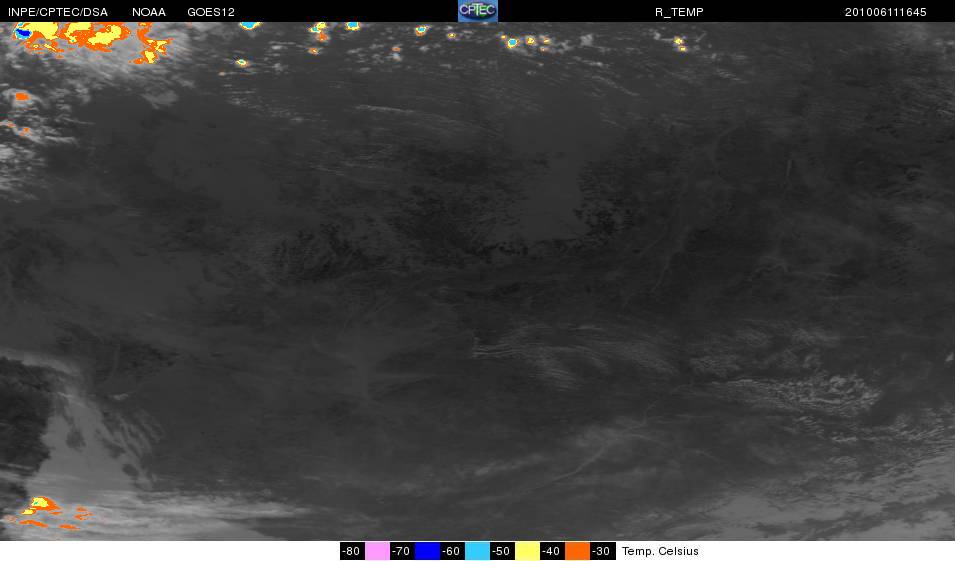Click the Temp. Celsius legend label
The width and height of the screenshot is (955, 561).
[x=660, y=551]
